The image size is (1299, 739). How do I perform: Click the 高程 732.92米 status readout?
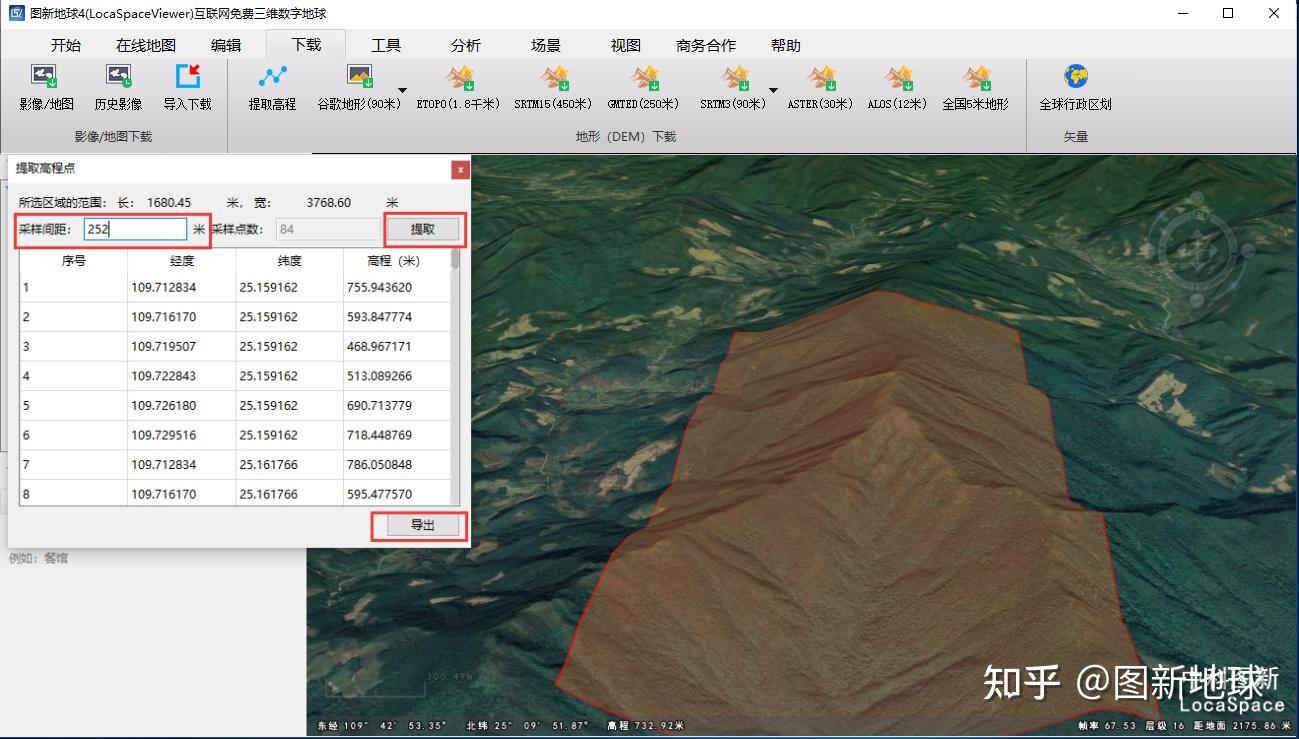point(646,726)
